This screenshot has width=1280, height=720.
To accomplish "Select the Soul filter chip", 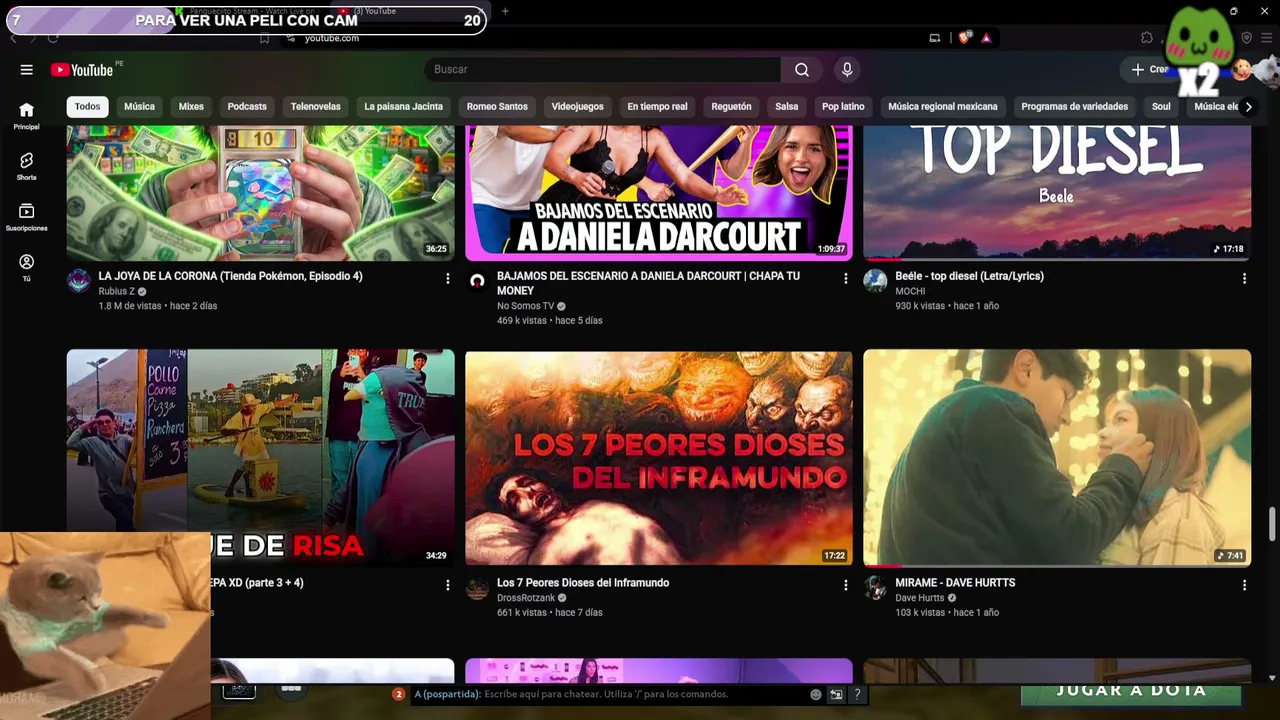I will tap(1161, 107).
